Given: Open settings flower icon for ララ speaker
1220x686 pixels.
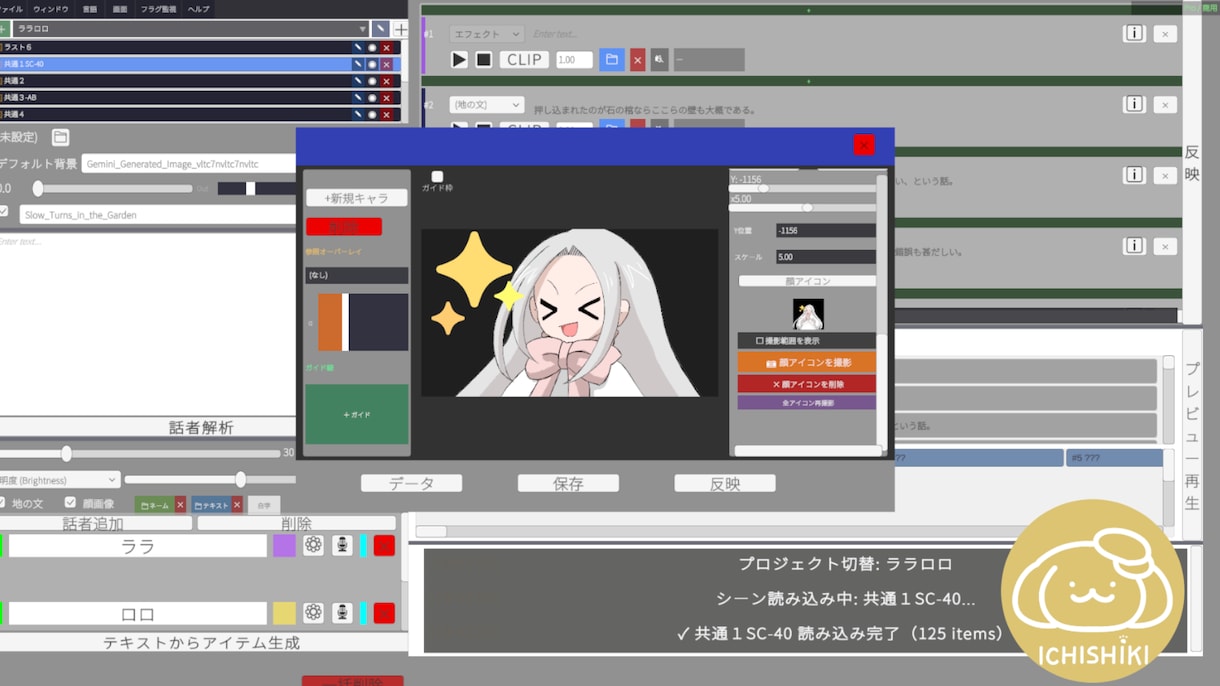Looking at the screenshot, I should pyautogui.click(x=313, y=545).
